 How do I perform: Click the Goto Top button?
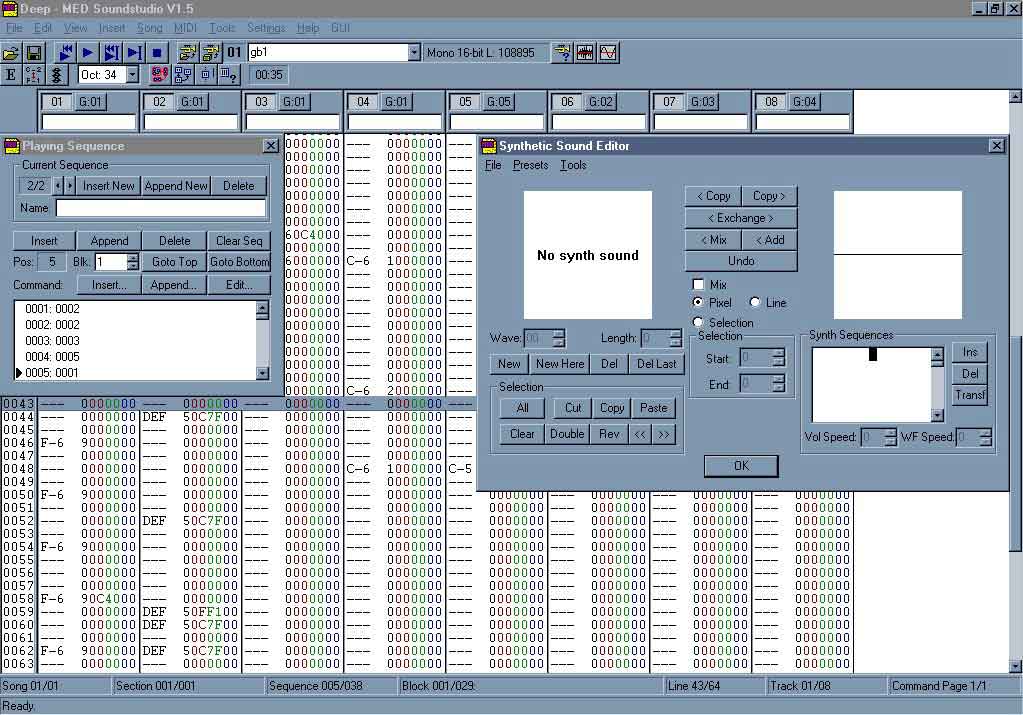point(174,262)
